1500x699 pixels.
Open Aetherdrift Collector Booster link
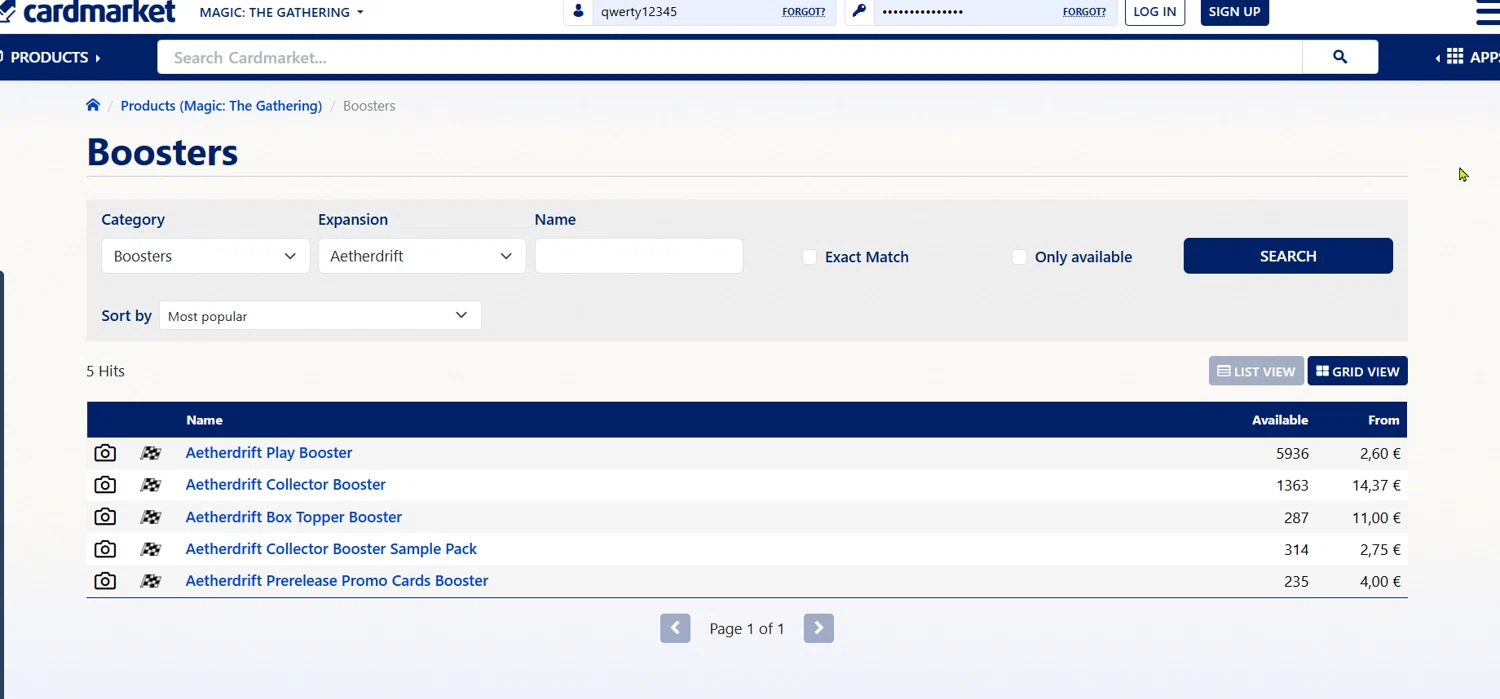tap(286, 485)
